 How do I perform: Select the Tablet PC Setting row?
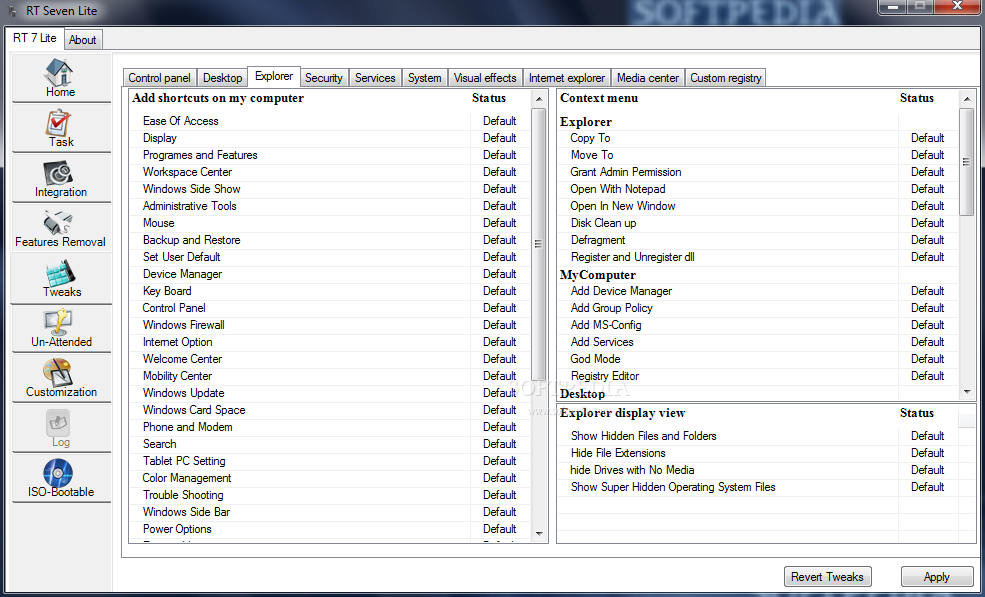330,461
